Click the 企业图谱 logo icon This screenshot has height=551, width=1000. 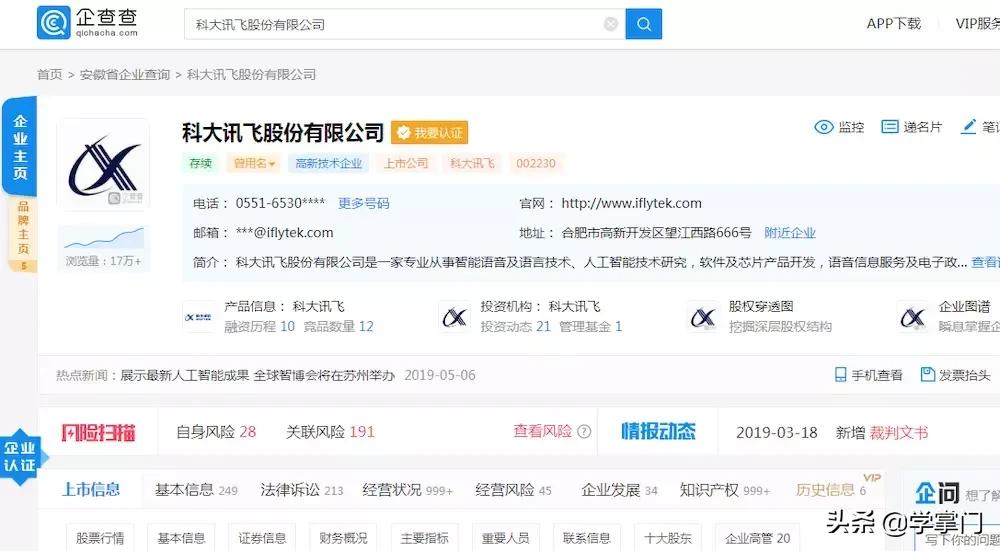click(913, 317)
